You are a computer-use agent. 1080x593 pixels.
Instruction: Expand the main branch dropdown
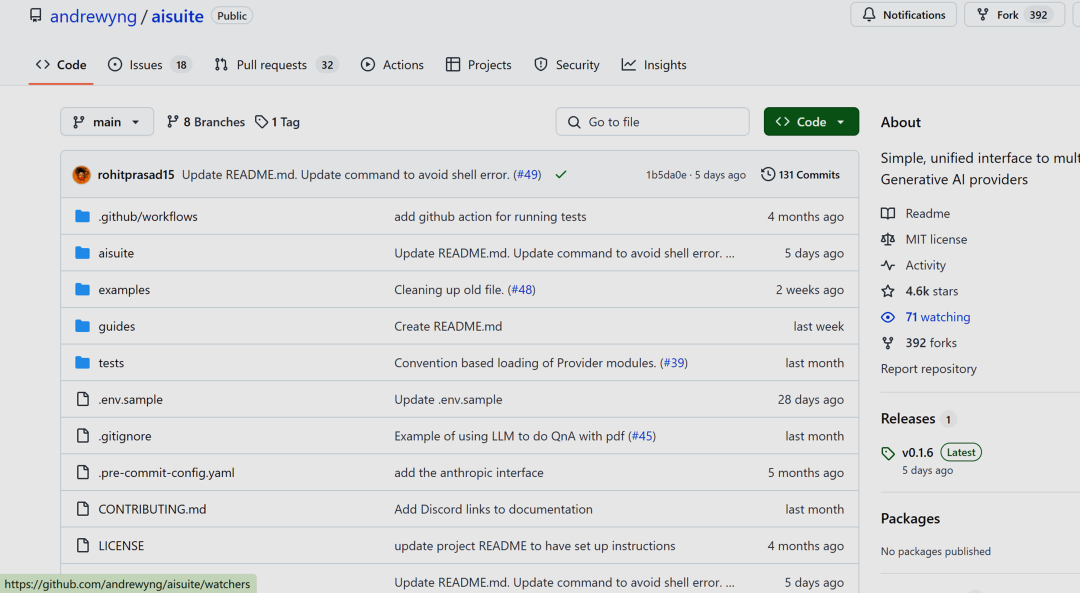107,122
